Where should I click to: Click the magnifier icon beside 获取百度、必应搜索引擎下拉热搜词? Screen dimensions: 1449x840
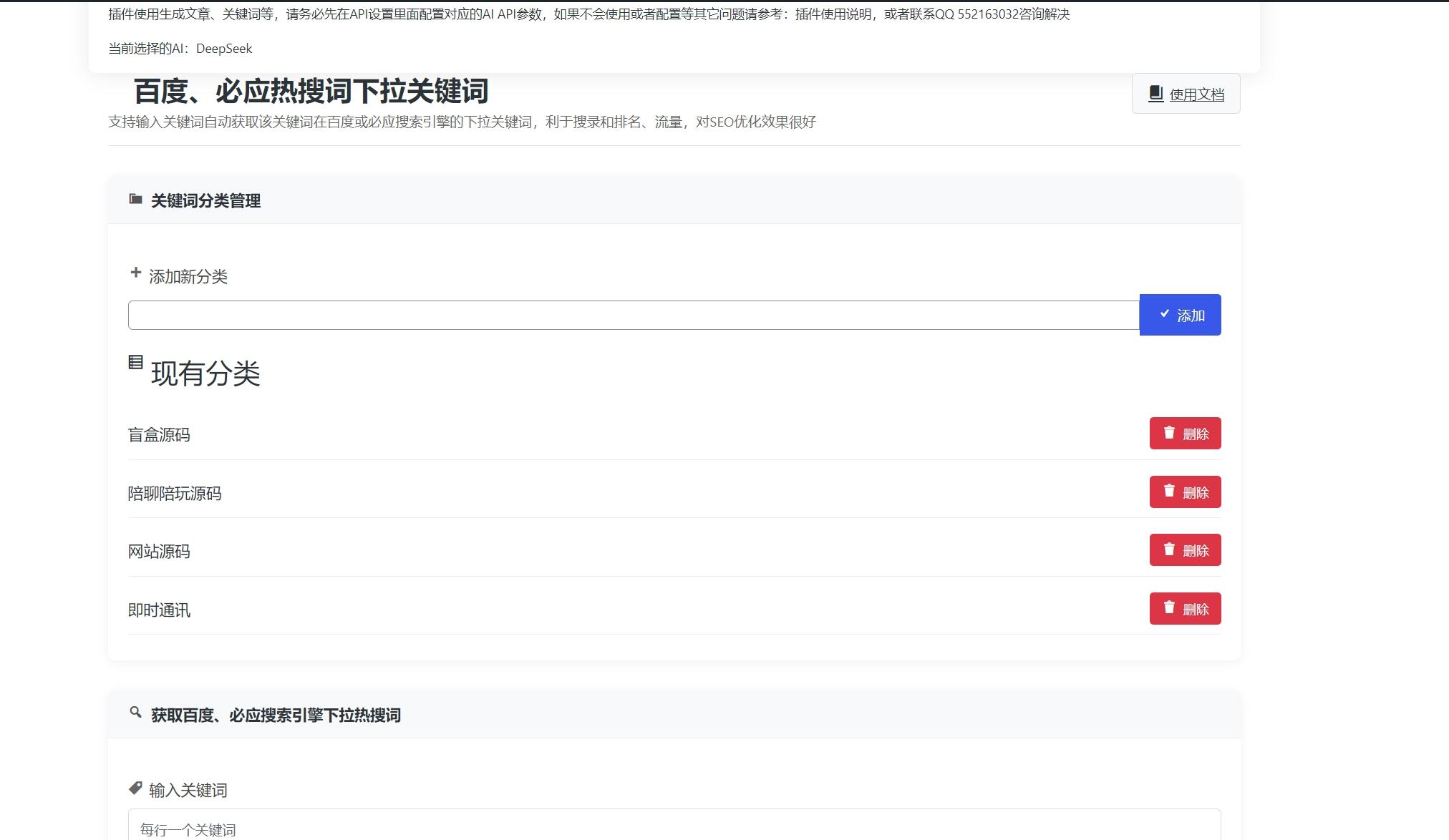[135, 713]
